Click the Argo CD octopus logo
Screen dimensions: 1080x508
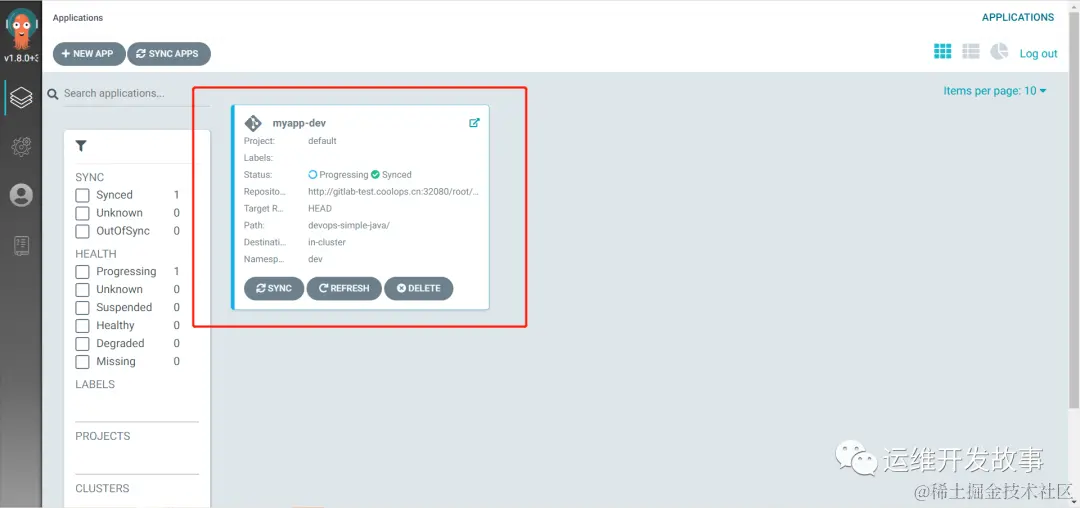coord(21,27)
